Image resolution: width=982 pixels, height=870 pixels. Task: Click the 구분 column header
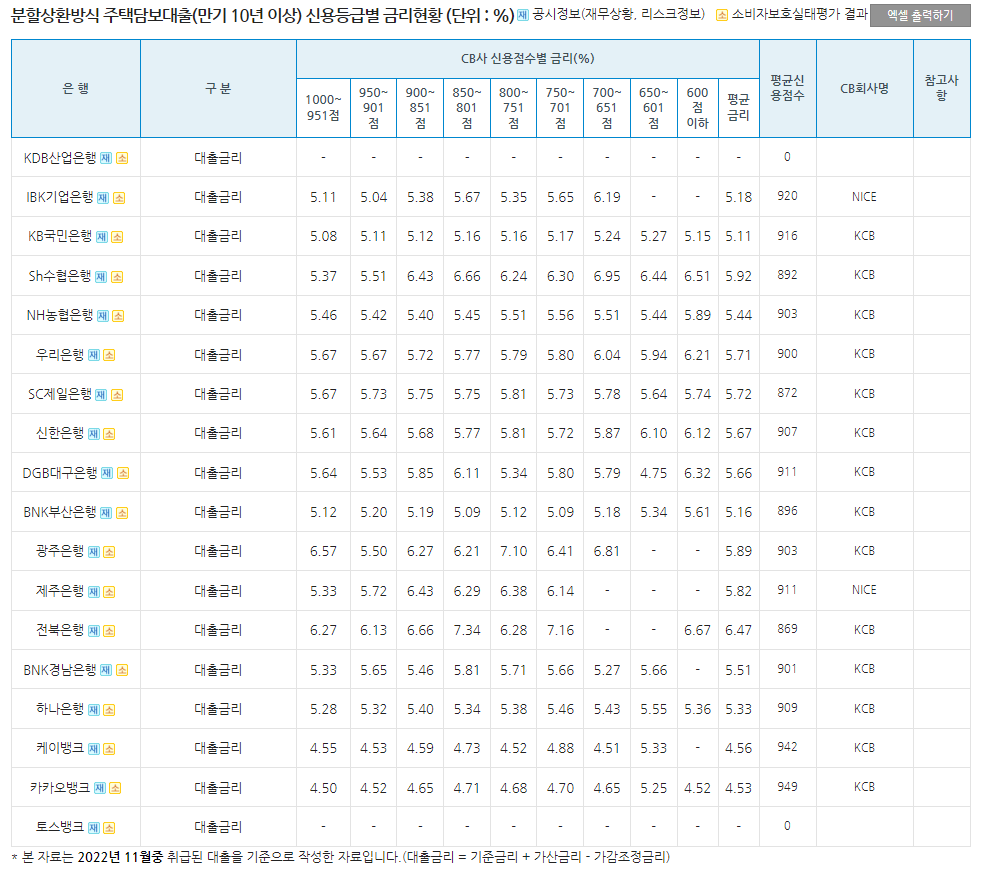pos(218,88)
